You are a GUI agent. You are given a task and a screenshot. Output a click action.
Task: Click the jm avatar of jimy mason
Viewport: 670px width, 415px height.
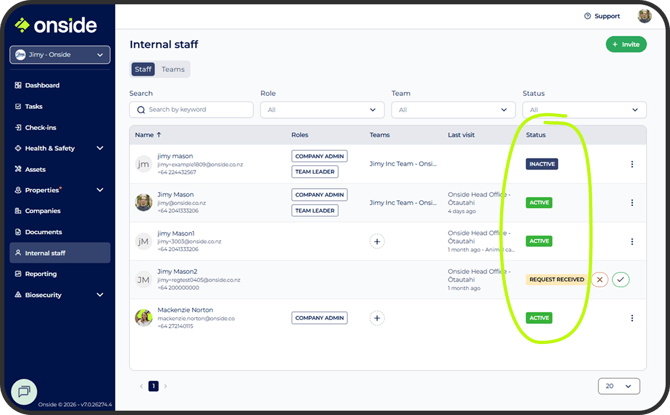[x=144, y=164]
